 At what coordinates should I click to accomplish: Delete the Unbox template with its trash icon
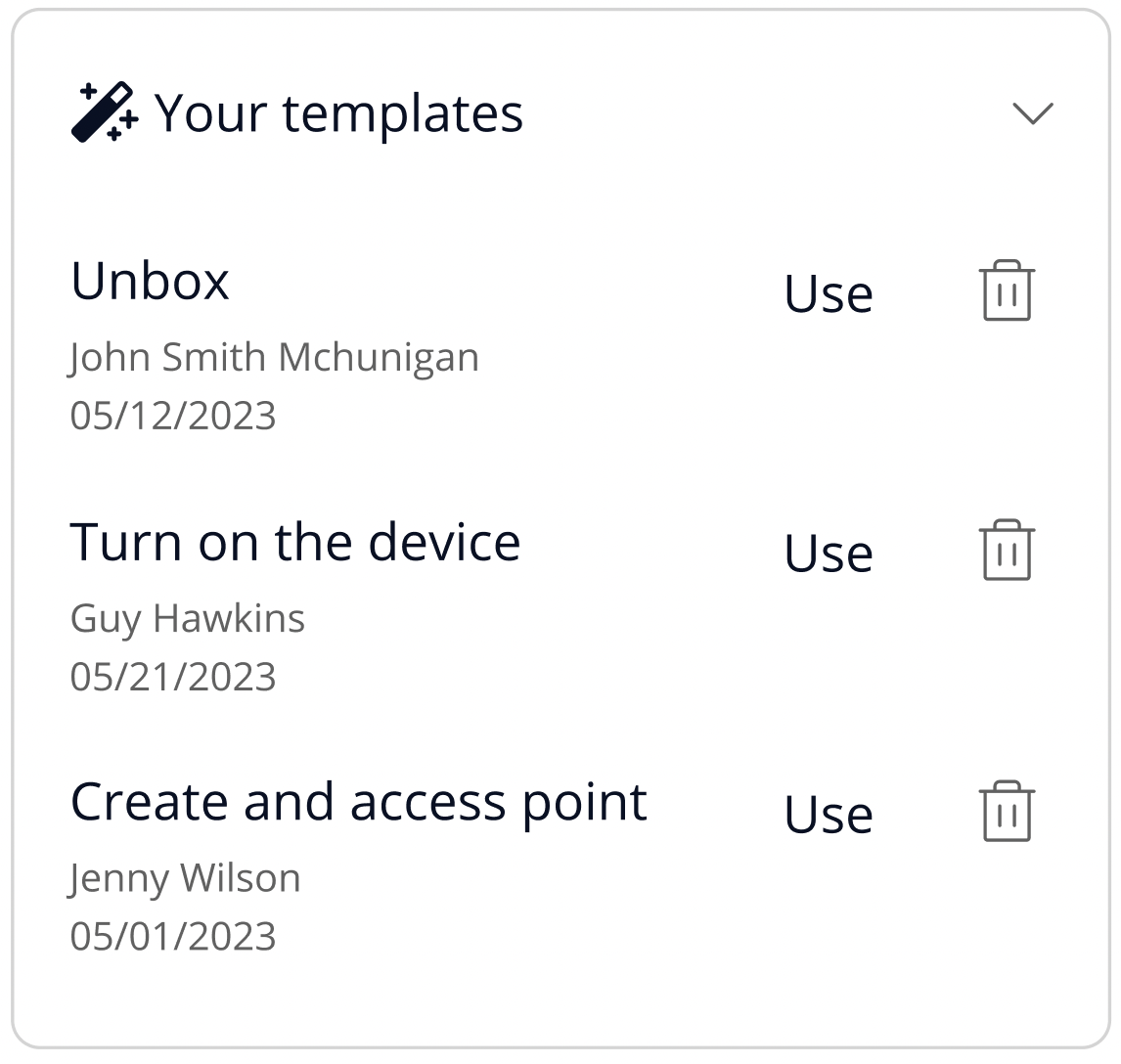point(1007,291)
